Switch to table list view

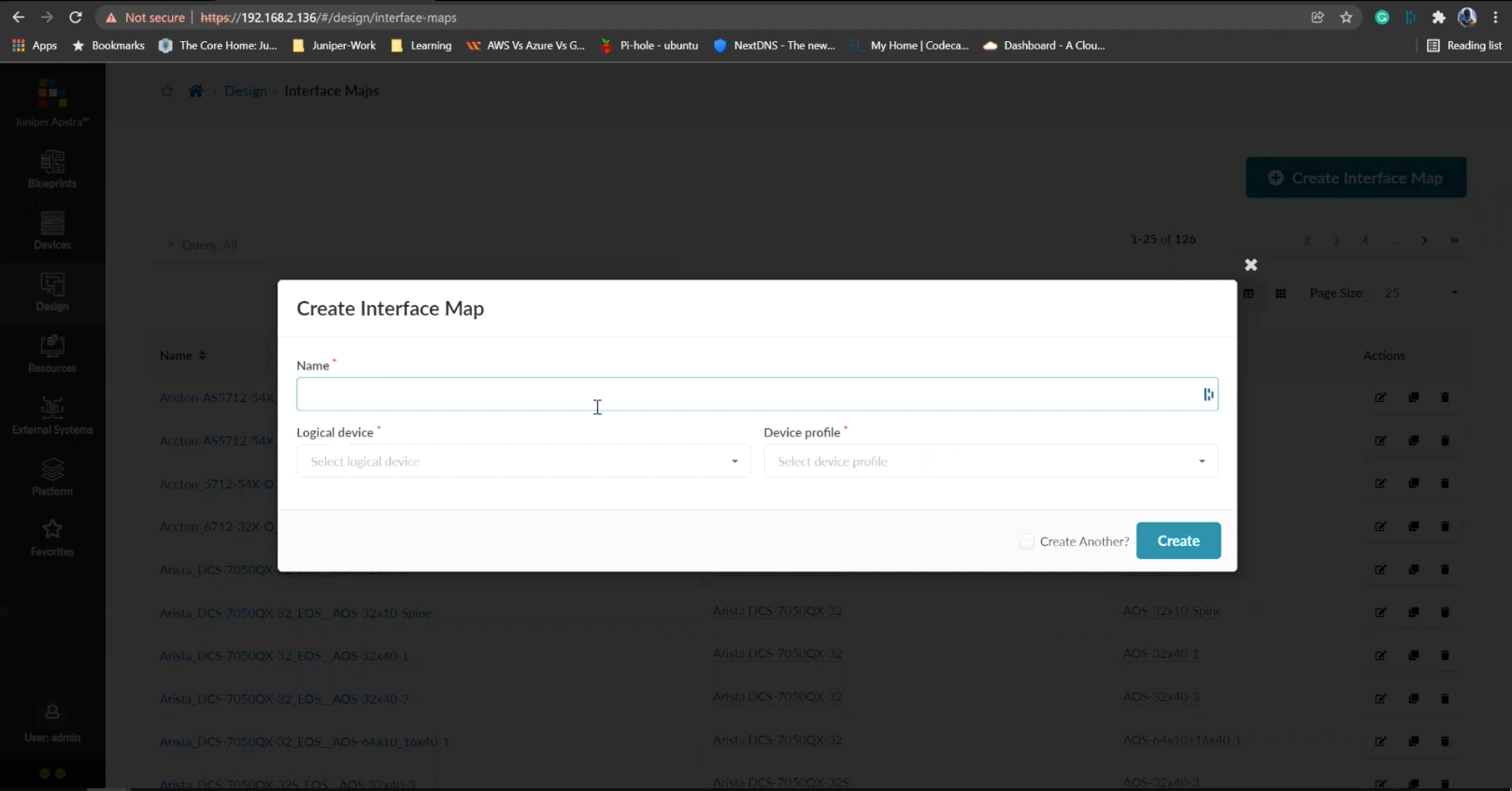pos(1248,294)
